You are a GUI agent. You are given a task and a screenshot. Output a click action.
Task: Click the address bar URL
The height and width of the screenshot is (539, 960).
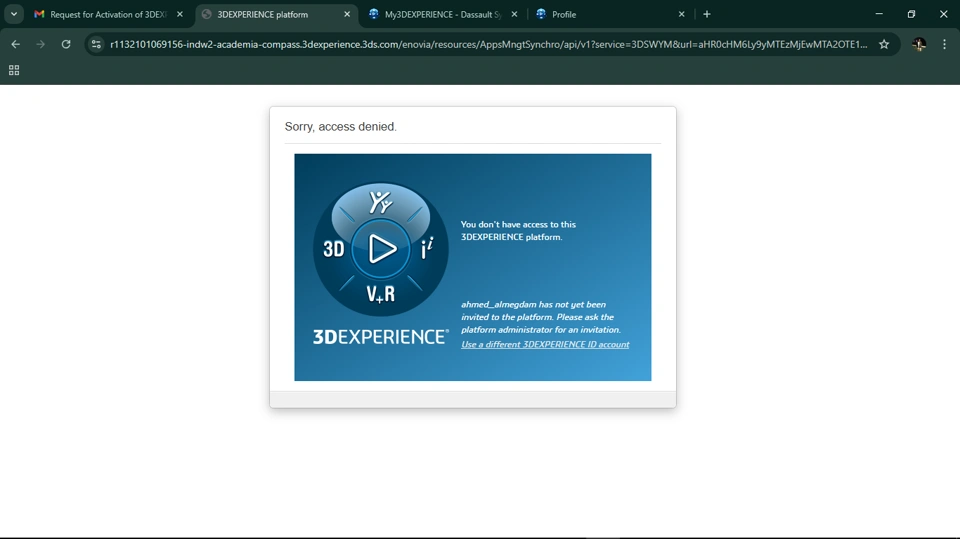pyautogui.click(x=489, y=44)
